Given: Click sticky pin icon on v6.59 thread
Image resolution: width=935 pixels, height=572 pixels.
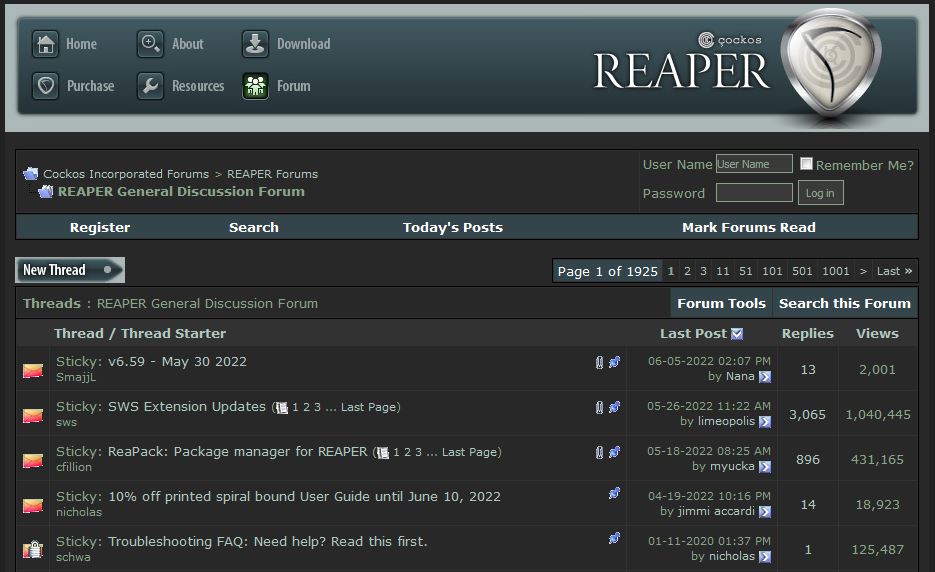Looking at the screenshot, I should [x=614, y=361].
